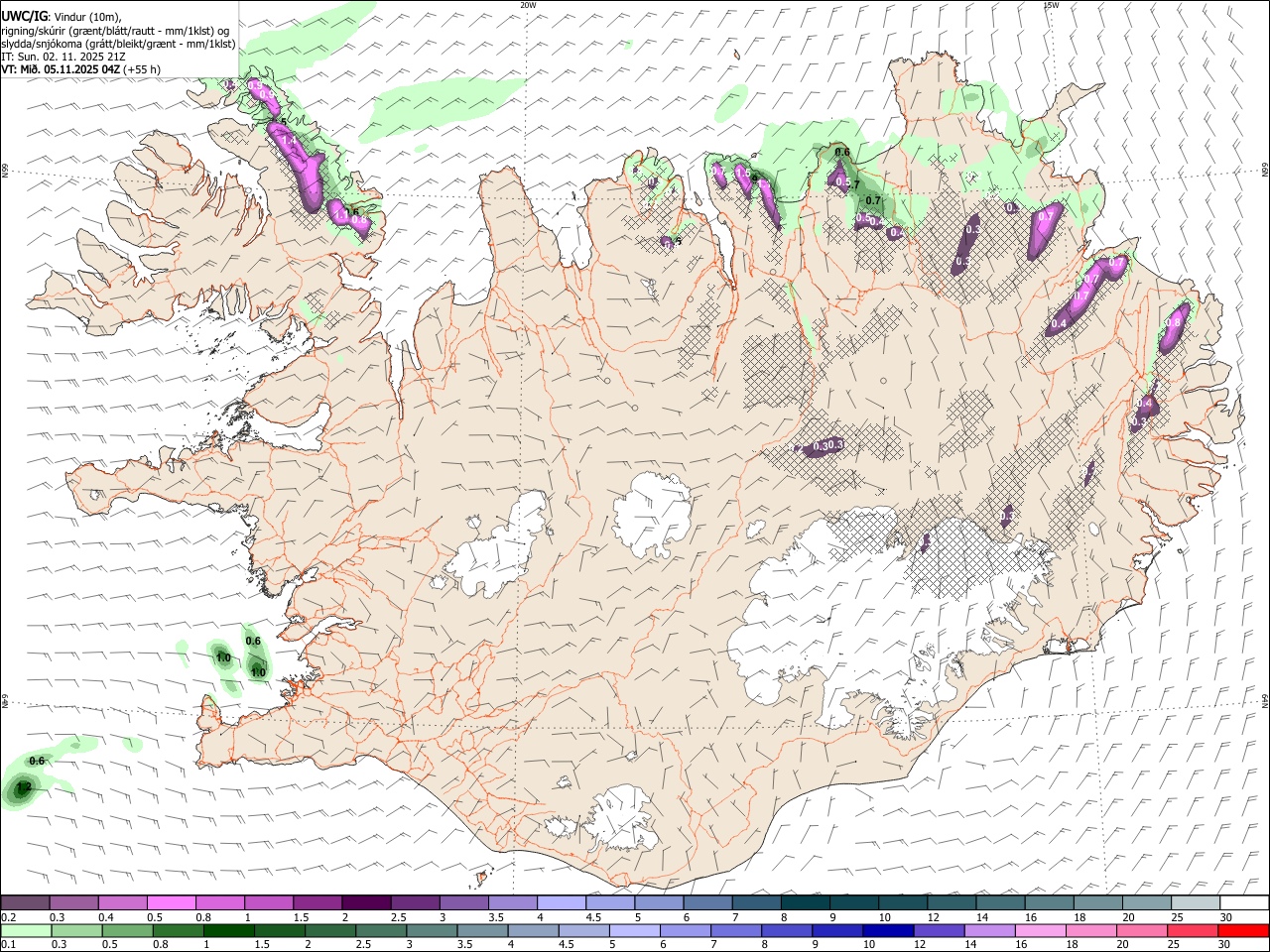Image resolution: width=1270 pixels, height=952 pixels.
Task: Pick the palest green 0.1–0.3 rain swatch
Action: 26,930
